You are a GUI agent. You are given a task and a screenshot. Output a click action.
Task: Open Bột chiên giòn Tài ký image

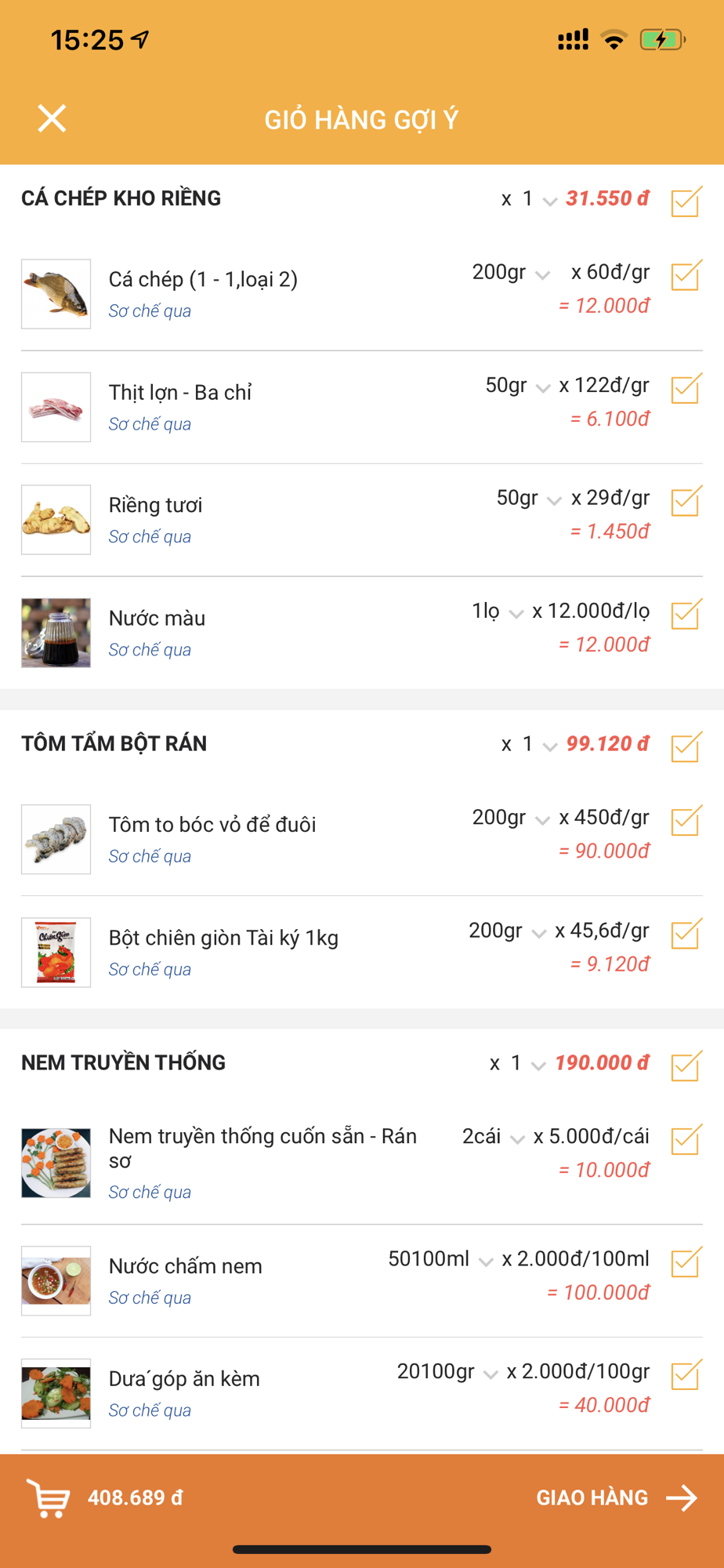point(56,952)
